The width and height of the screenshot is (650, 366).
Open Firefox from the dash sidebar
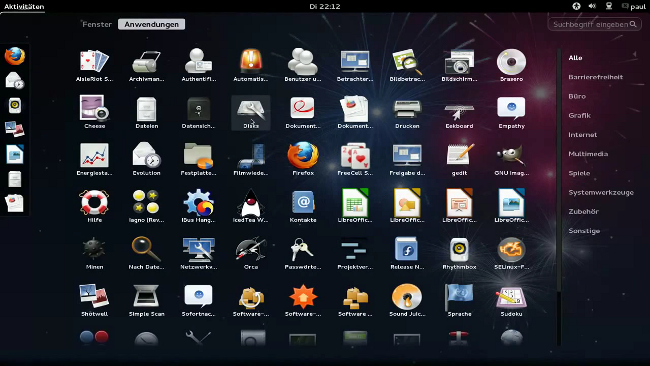click(x=15, y=56)
